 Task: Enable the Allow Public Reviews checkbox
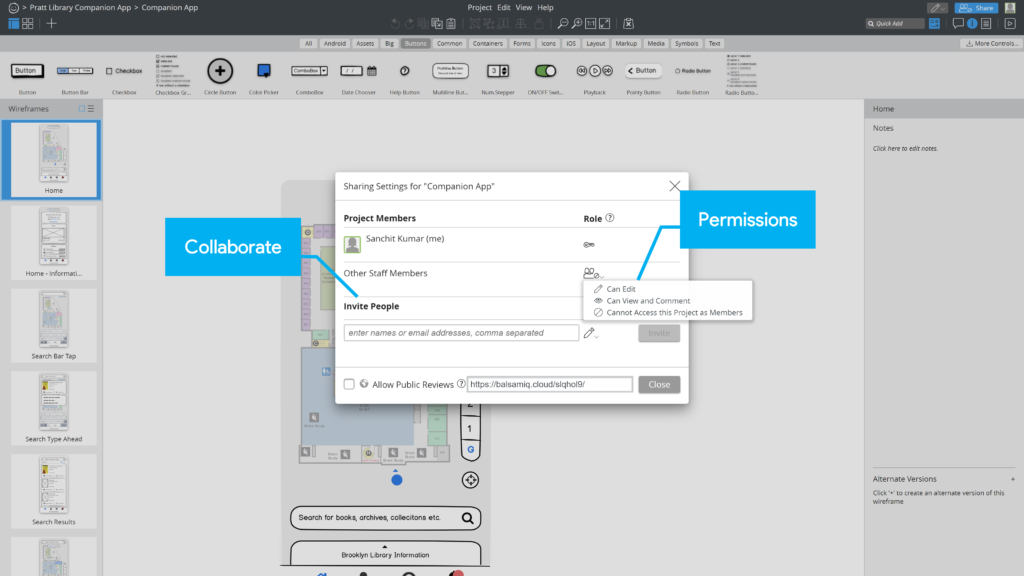coord(350,384)
